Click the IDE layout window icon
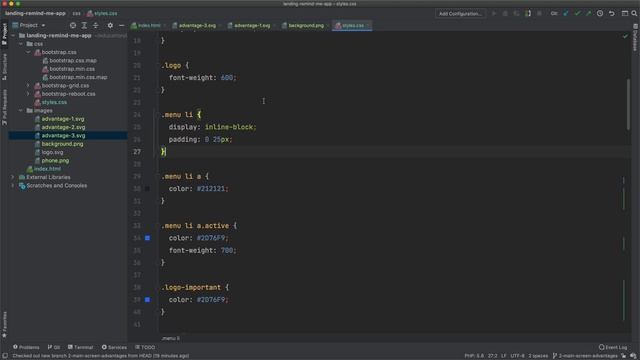Screen dimensions: 640x360 pyautogui.click(x=625, y=13)
